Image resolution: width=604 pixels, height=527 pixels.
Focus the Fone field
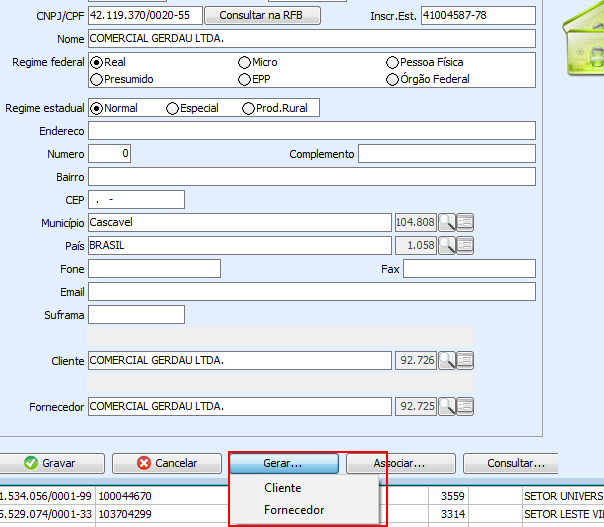click(x=154, y=269)
